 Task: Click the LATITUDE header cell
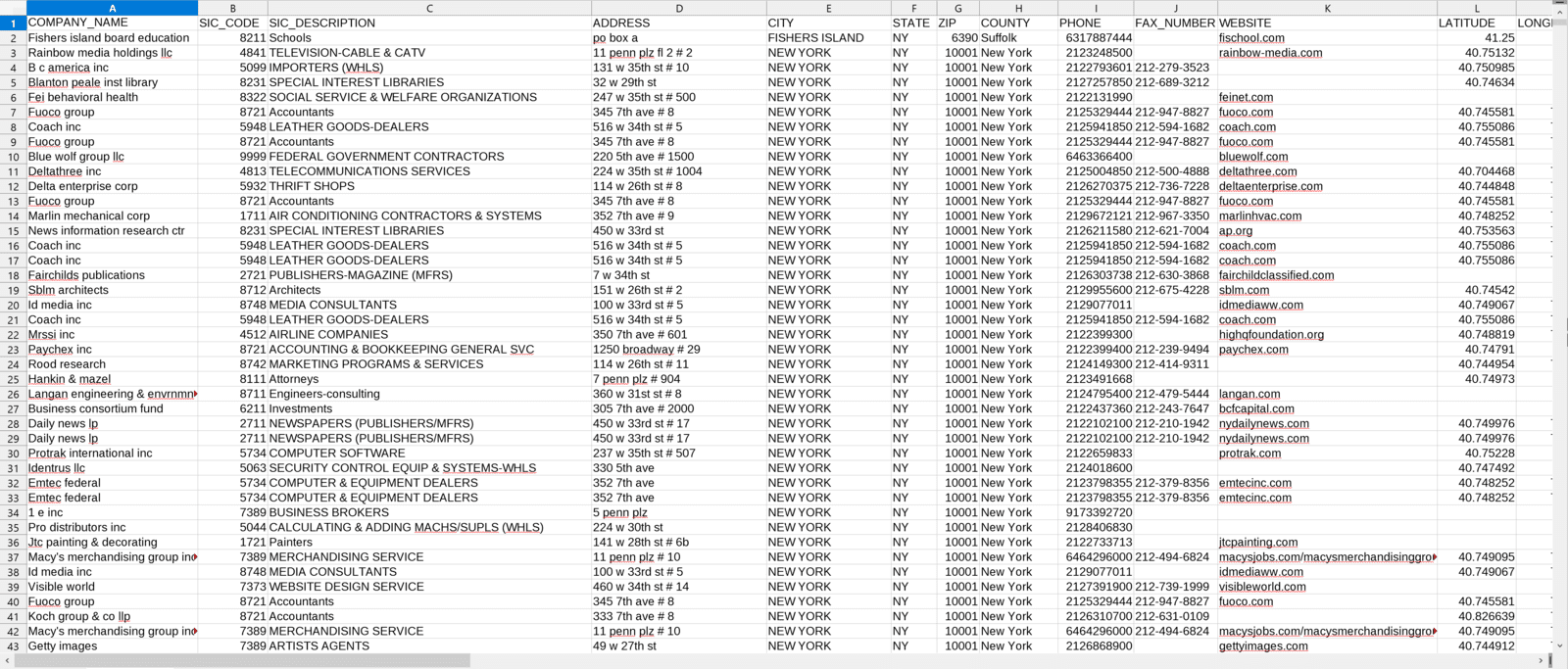click(x=1477, y=23)
